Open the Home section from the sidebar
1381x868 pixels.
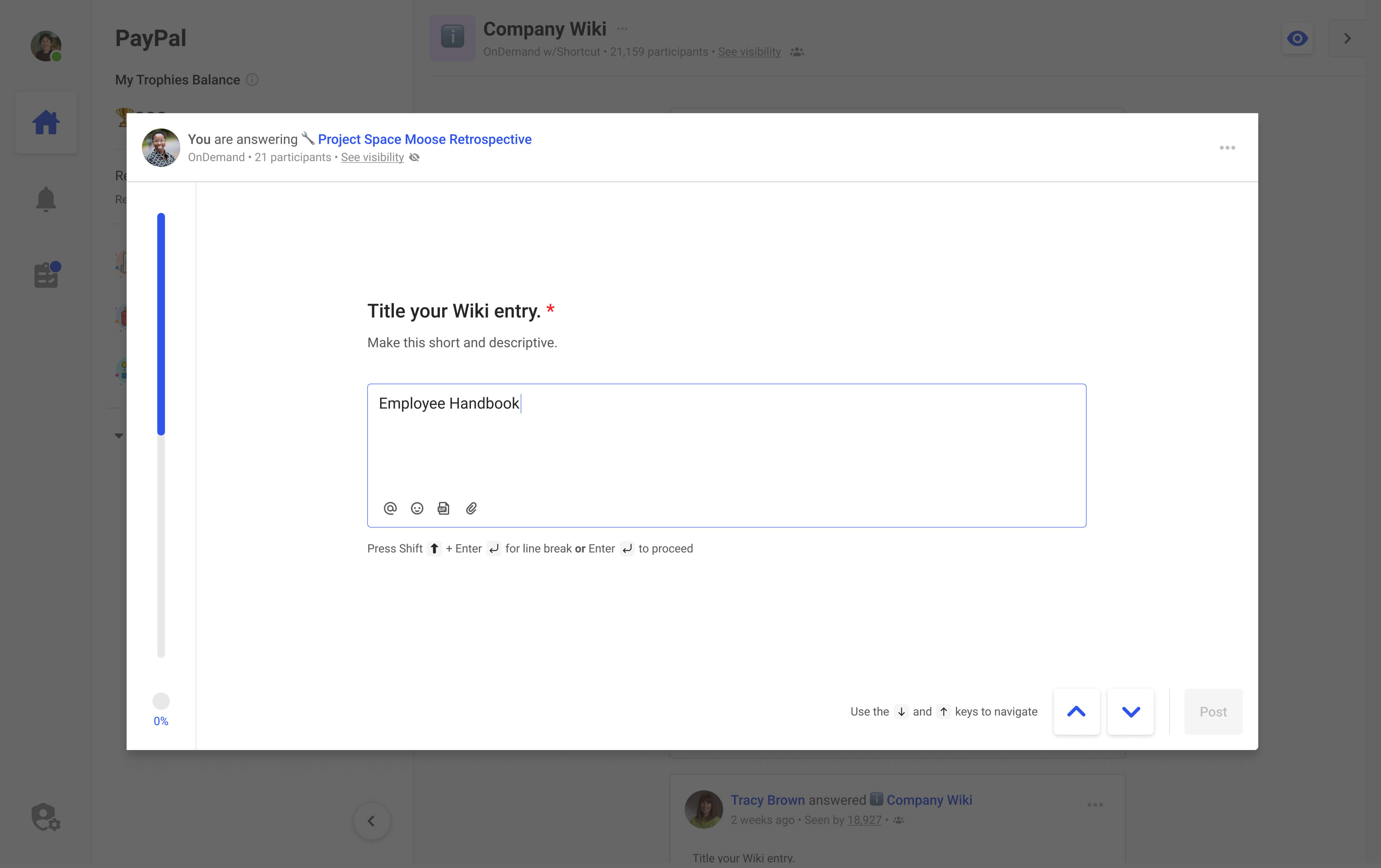pos(46,121)
